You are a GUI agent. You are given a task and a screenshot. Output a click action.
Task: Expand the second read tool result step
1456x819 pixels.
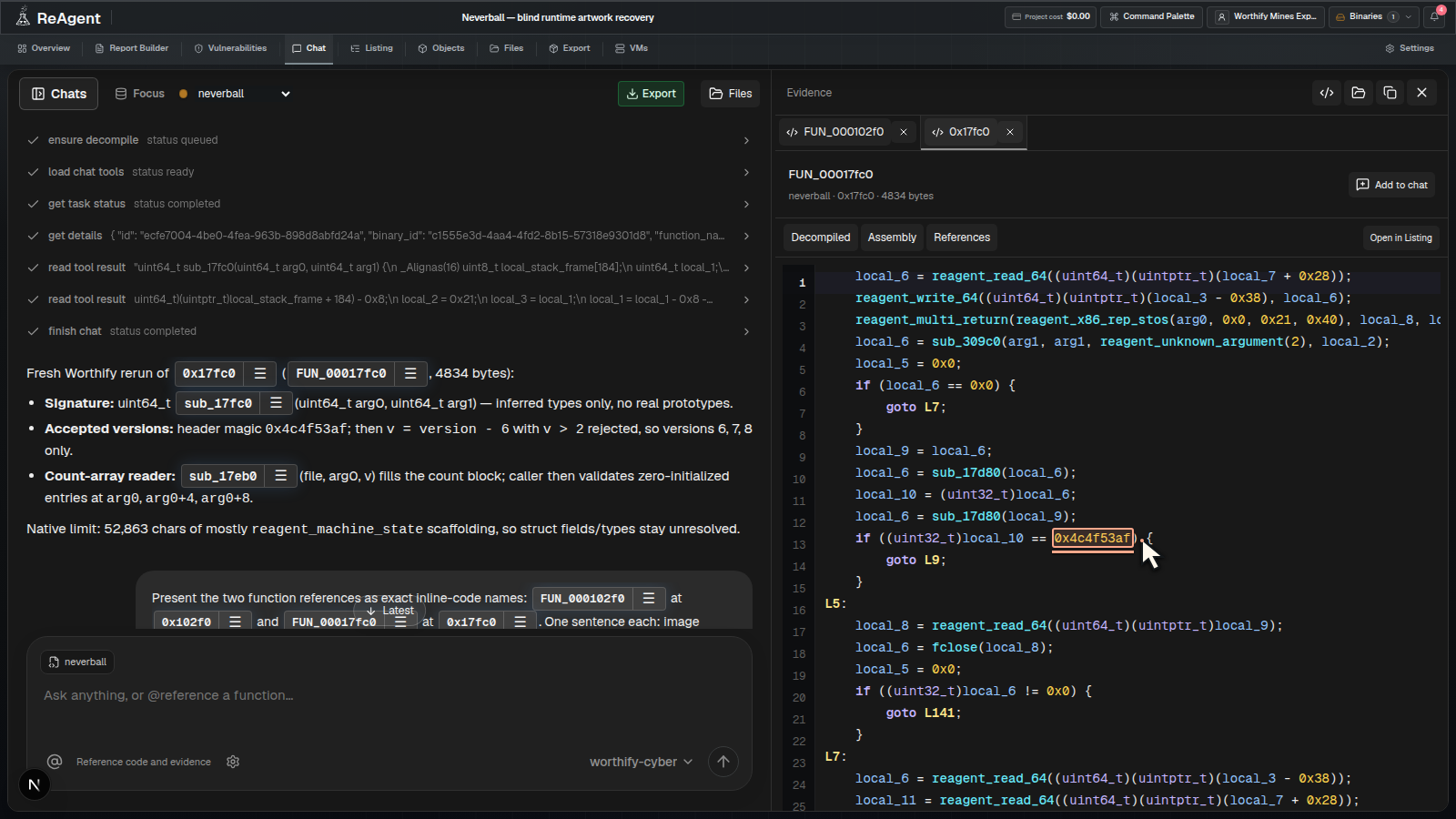389,299
